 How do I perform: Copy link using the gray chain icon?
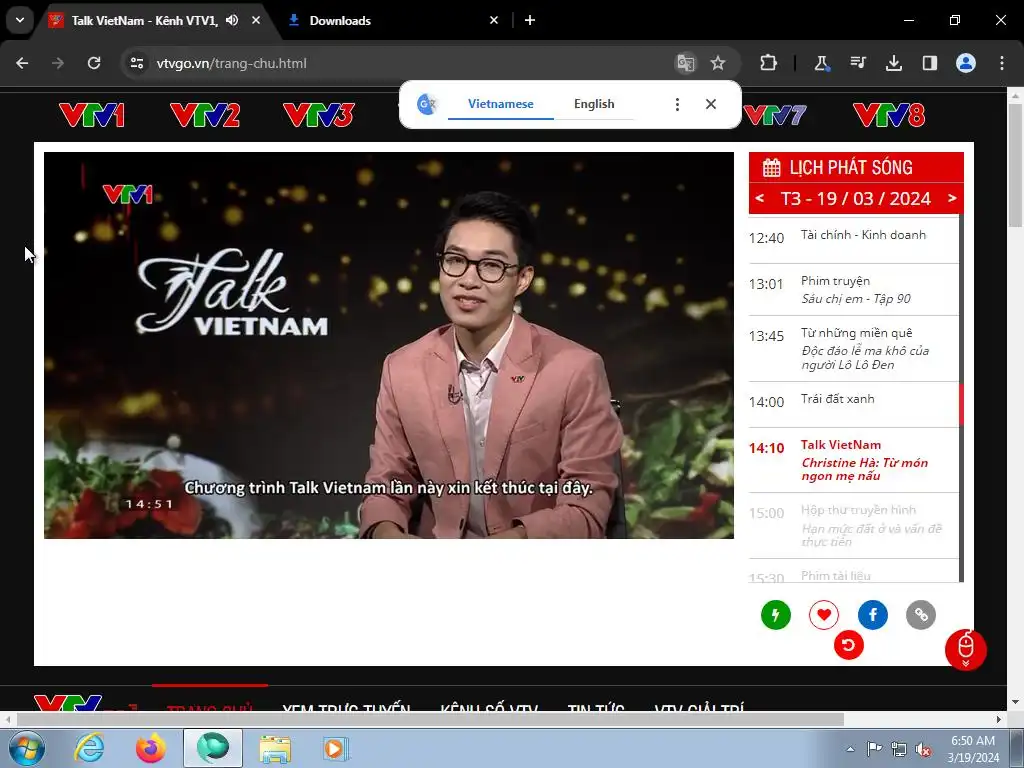pyautogui.click(x=921, y=615)
